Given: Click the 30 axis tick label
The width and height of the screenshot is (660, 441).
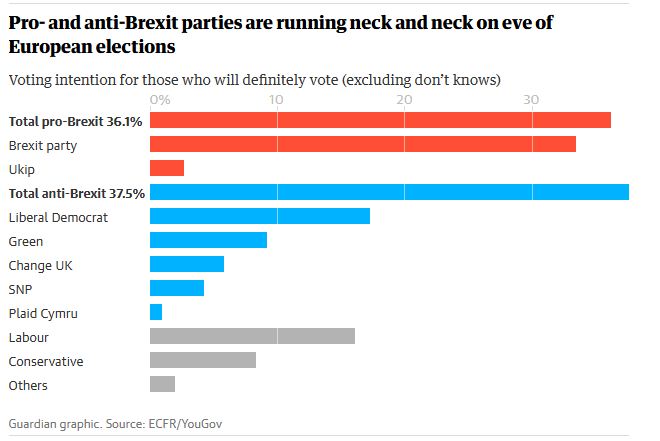Looking at the screenshot, I should click(x=531, y=100).
